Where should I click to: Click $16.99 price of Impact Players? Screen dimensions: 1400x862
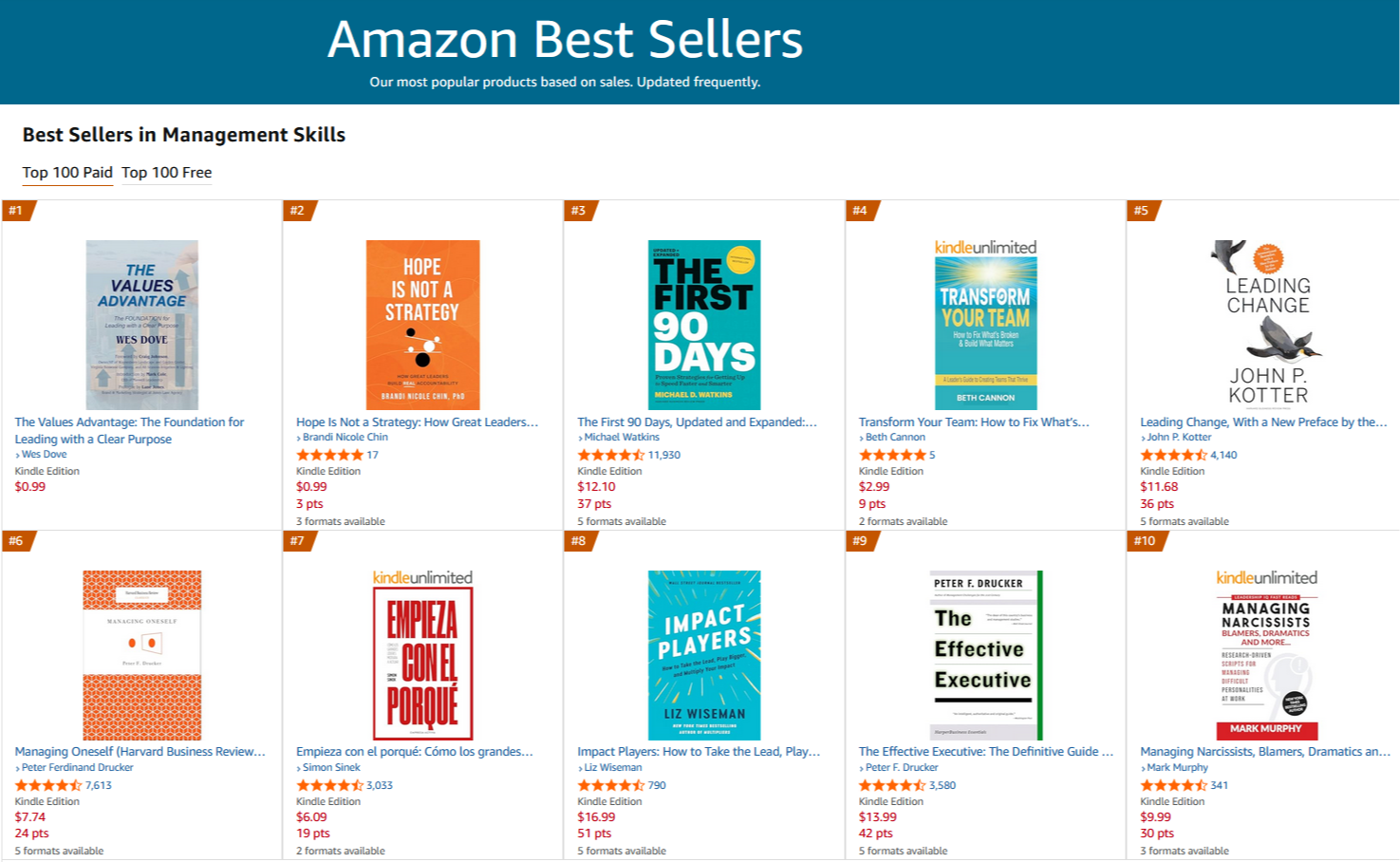[x=596, y=817]
